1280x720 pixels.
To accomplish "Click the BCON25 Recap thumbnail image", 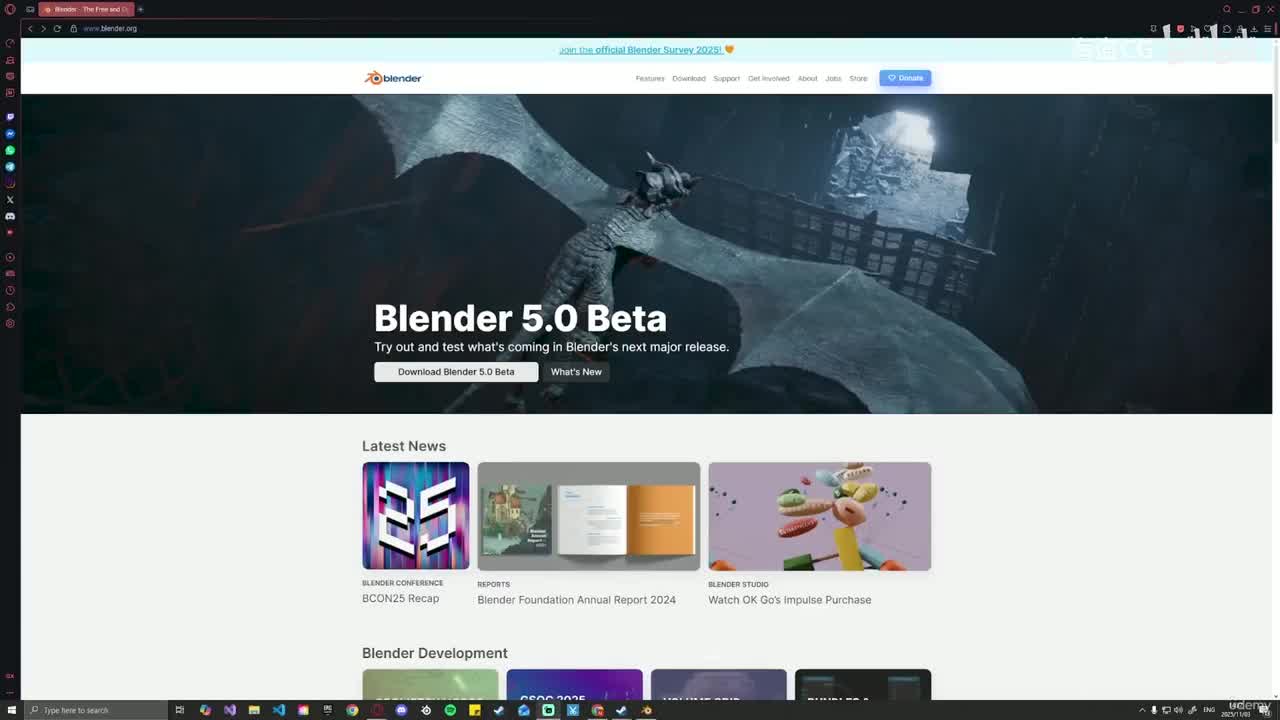I will [416, 516].
